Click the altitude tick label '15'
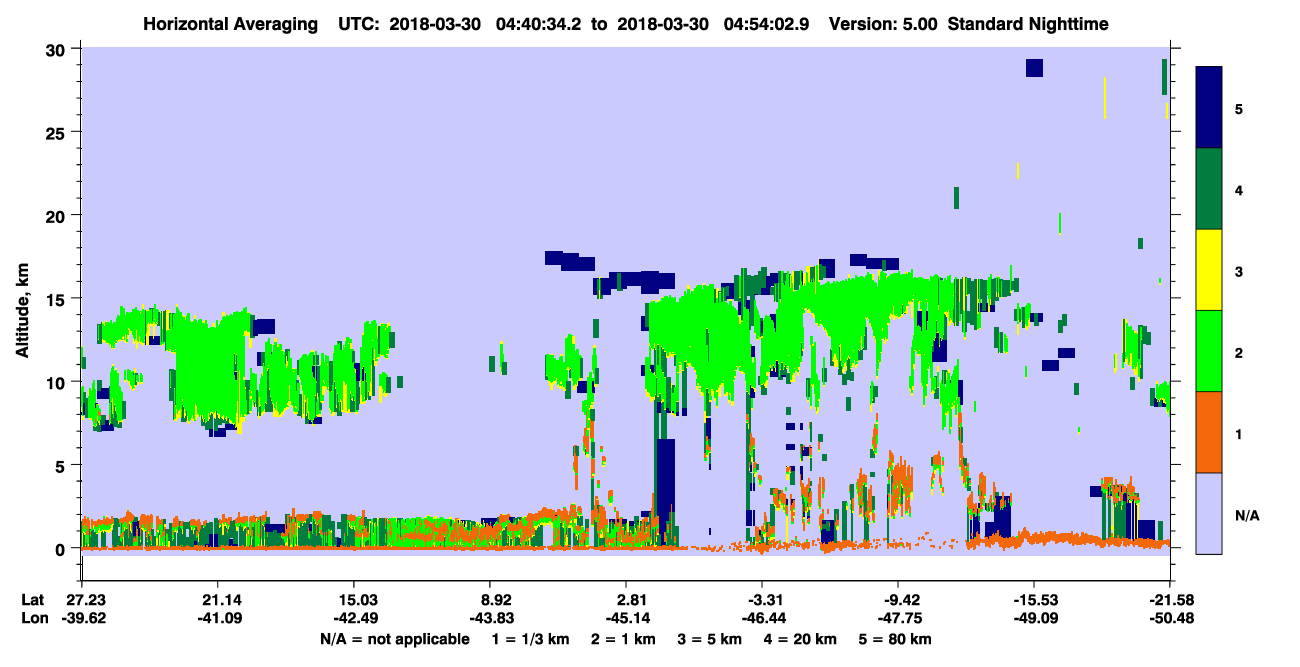This screenshot has height=667, width=1300. (58, 299)
